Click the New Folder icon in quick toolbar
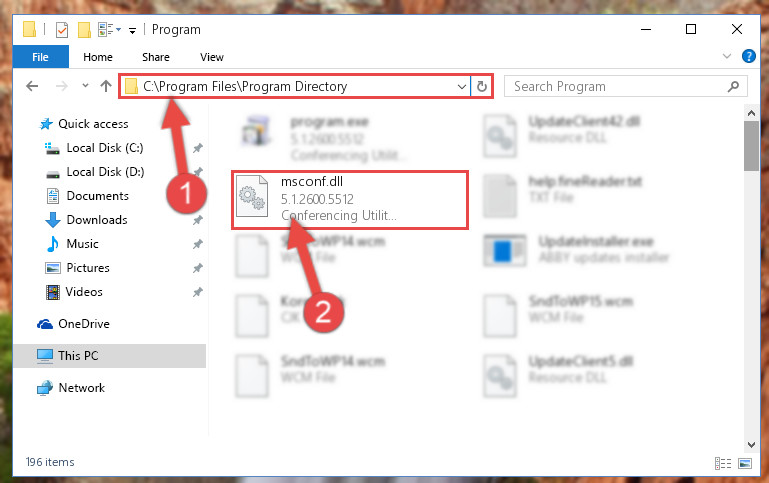 point(84,30)
